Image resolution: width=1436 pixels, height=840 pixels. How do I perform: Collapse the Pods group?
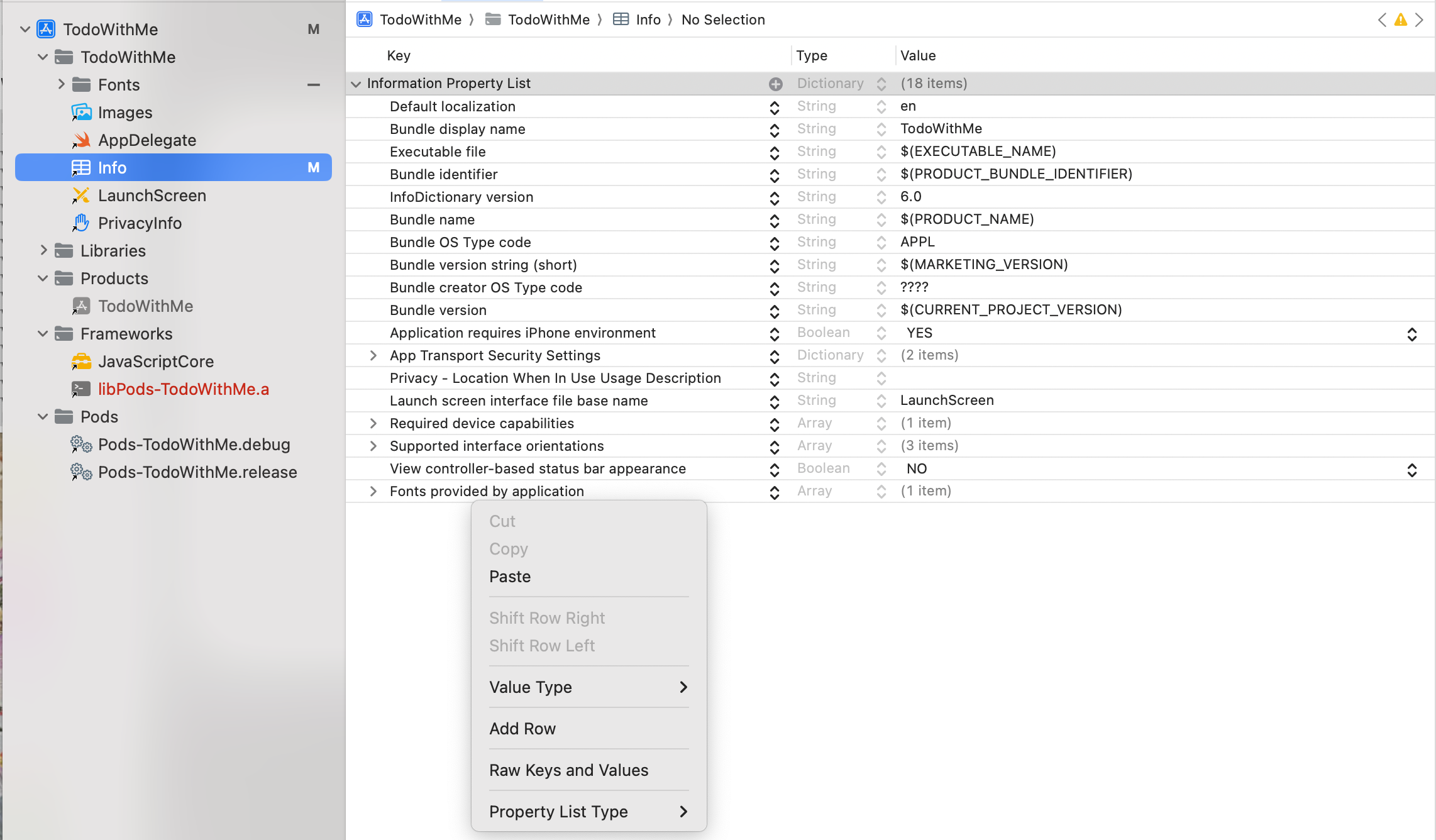click(x=43, y=417)
